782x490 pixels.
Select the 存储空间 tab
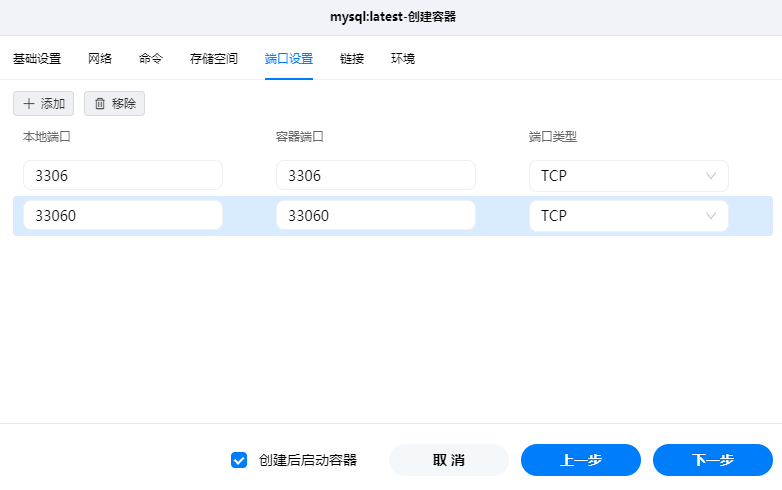click(x=213, y=59)
